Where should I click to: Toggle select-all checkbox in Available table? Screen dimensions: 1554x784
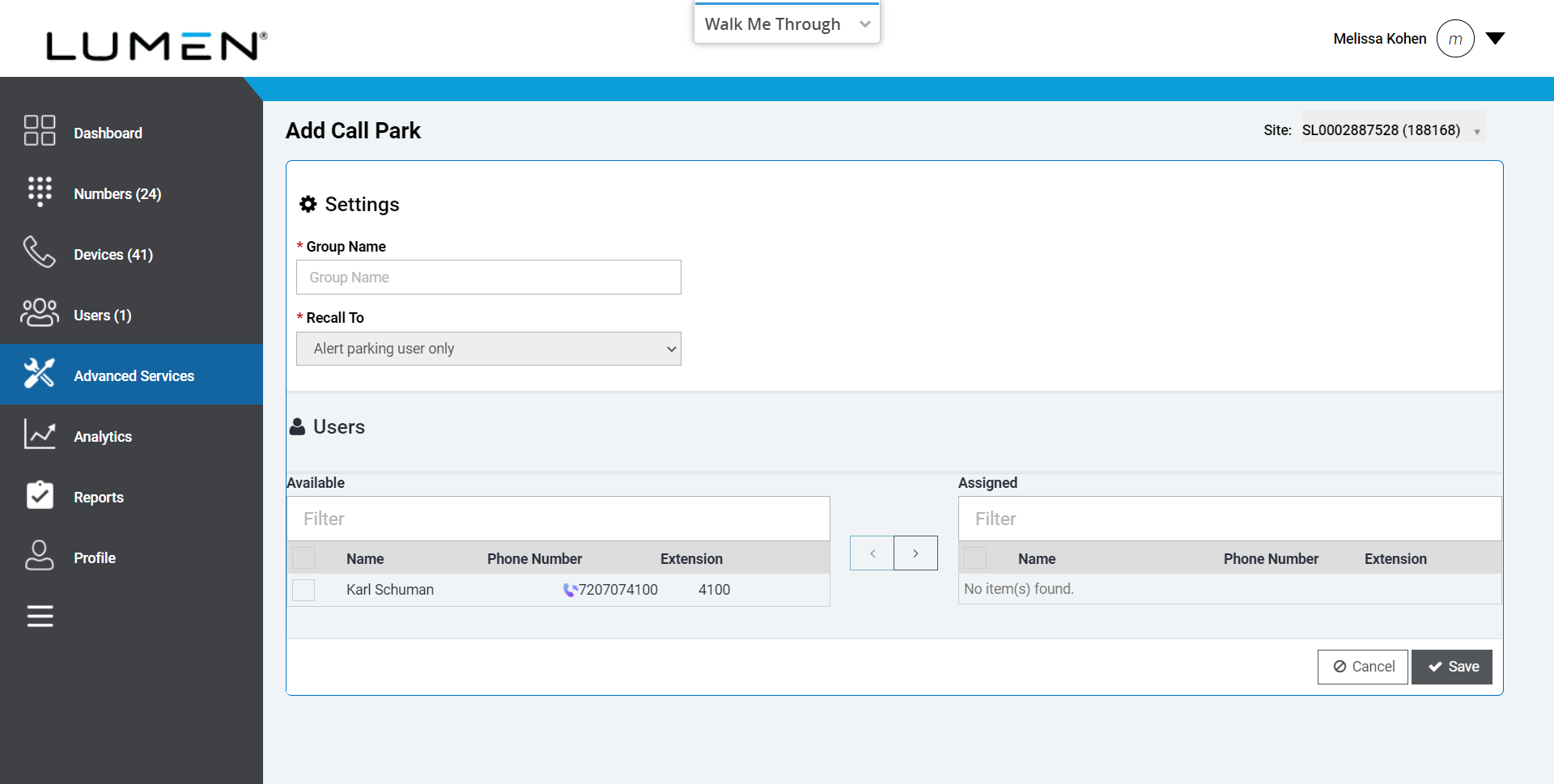click(304, 558)
